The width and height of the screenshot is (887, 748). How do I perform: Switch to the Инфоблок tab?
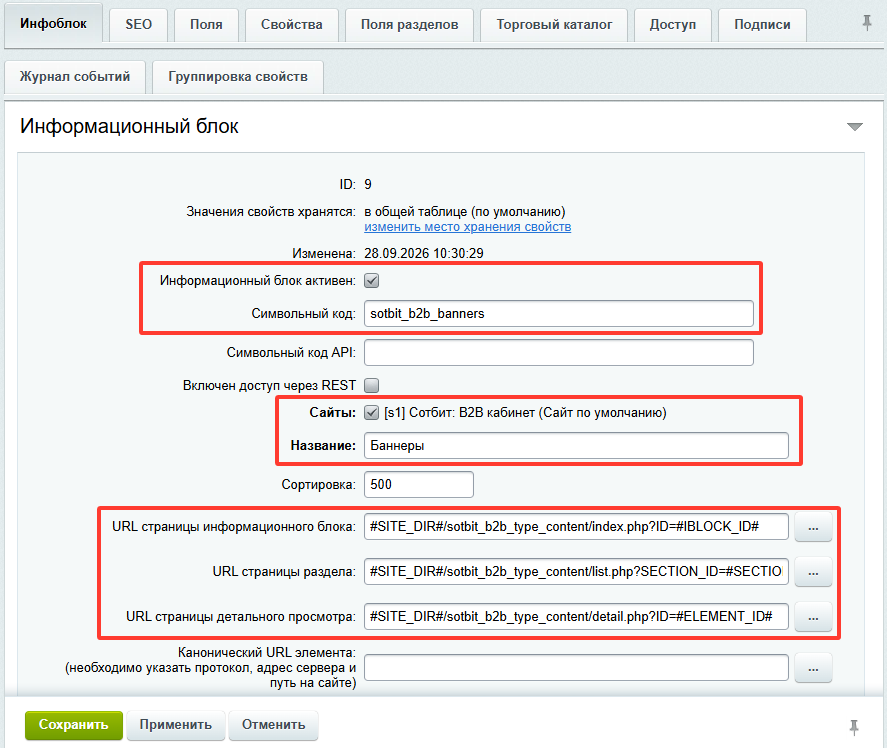tap(53, 23)
